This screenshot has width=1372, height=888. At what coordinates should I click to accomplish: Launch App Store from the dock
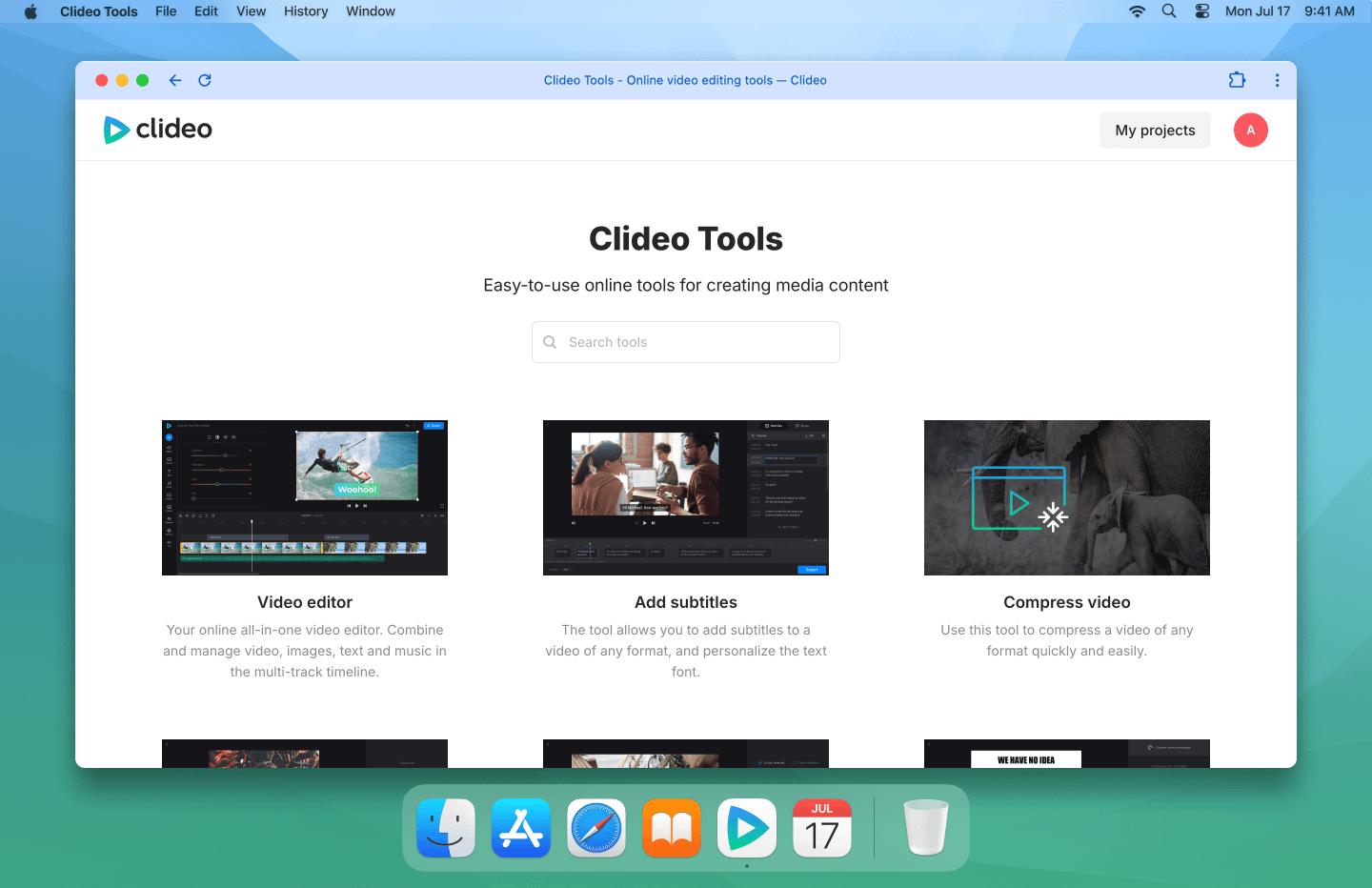click(x=521, y=828)
